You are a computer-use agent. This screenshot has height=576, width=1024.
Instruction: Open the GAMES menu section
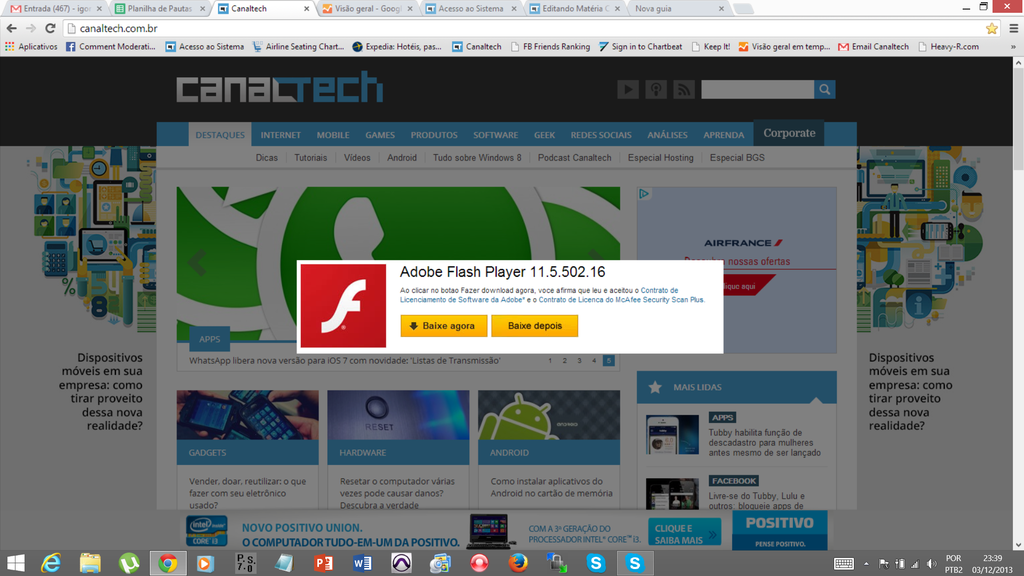[x=380, y=135]
